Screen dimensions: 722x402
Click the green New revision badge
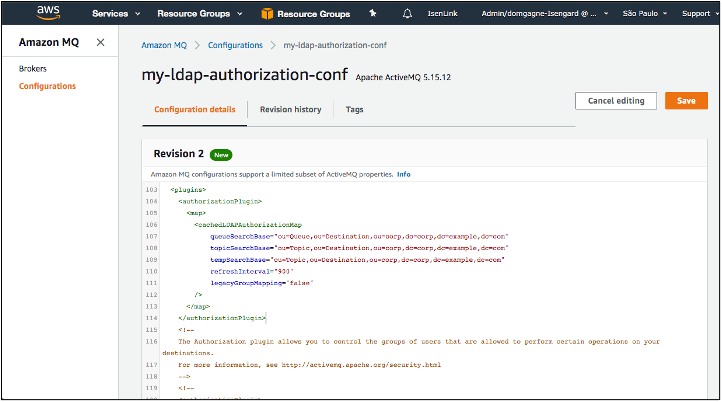(x=221, y=155)
